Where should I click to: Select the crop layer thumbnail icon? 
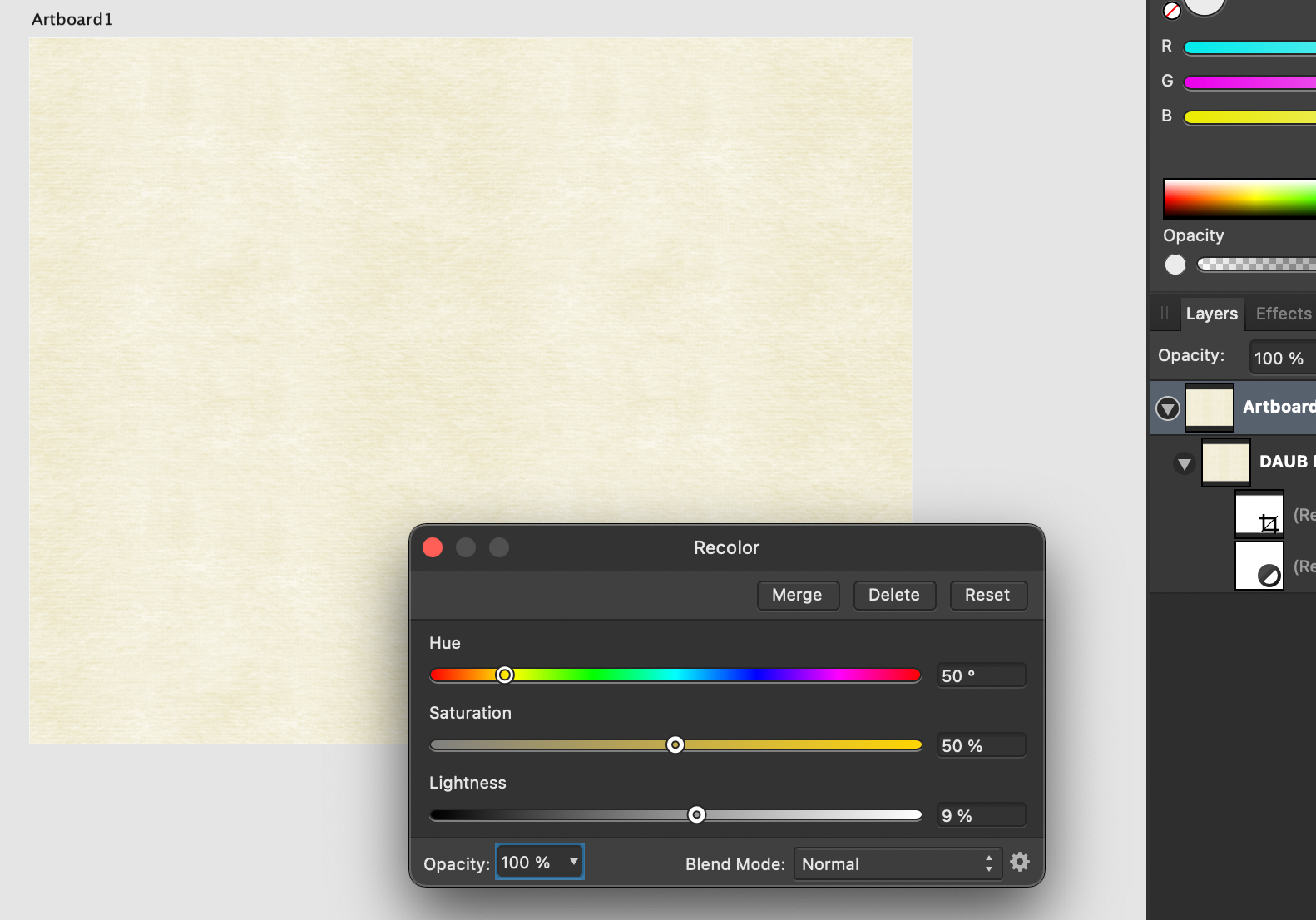[1259, 515]
